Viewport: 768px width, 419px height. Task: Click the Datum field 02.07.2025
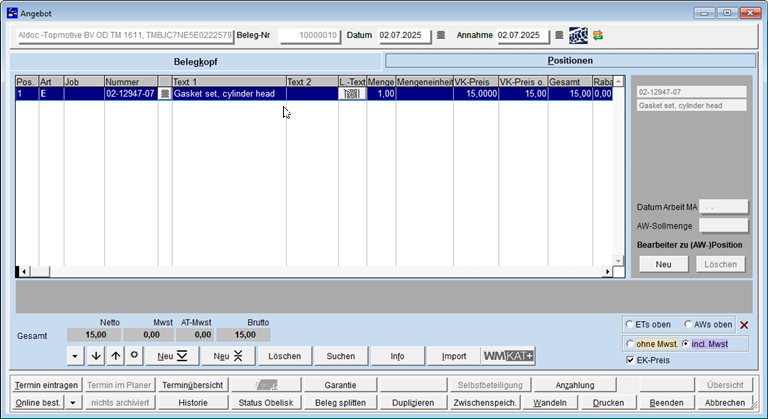[x=404, y=35]
